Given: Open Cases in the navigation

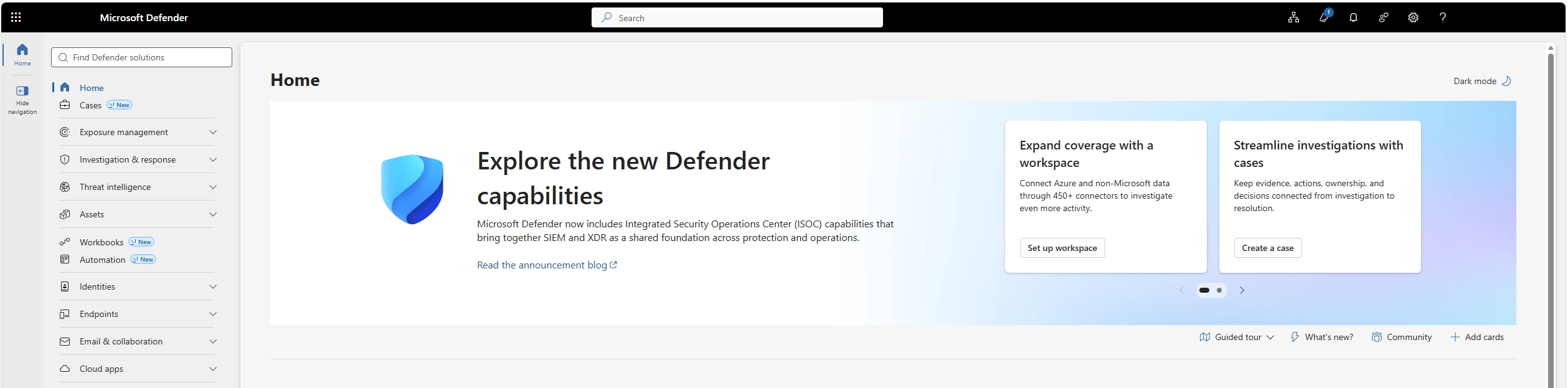Looking at the screenshot, I should coord(90,105).
